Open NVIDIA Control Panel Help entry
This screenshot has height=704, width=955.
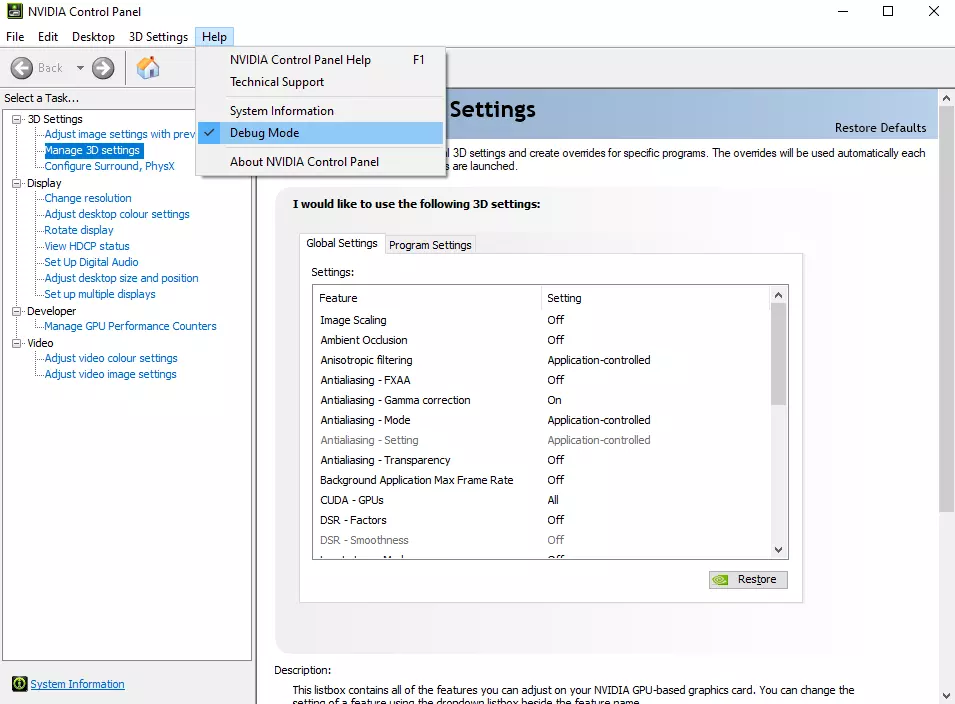[320, 60]
